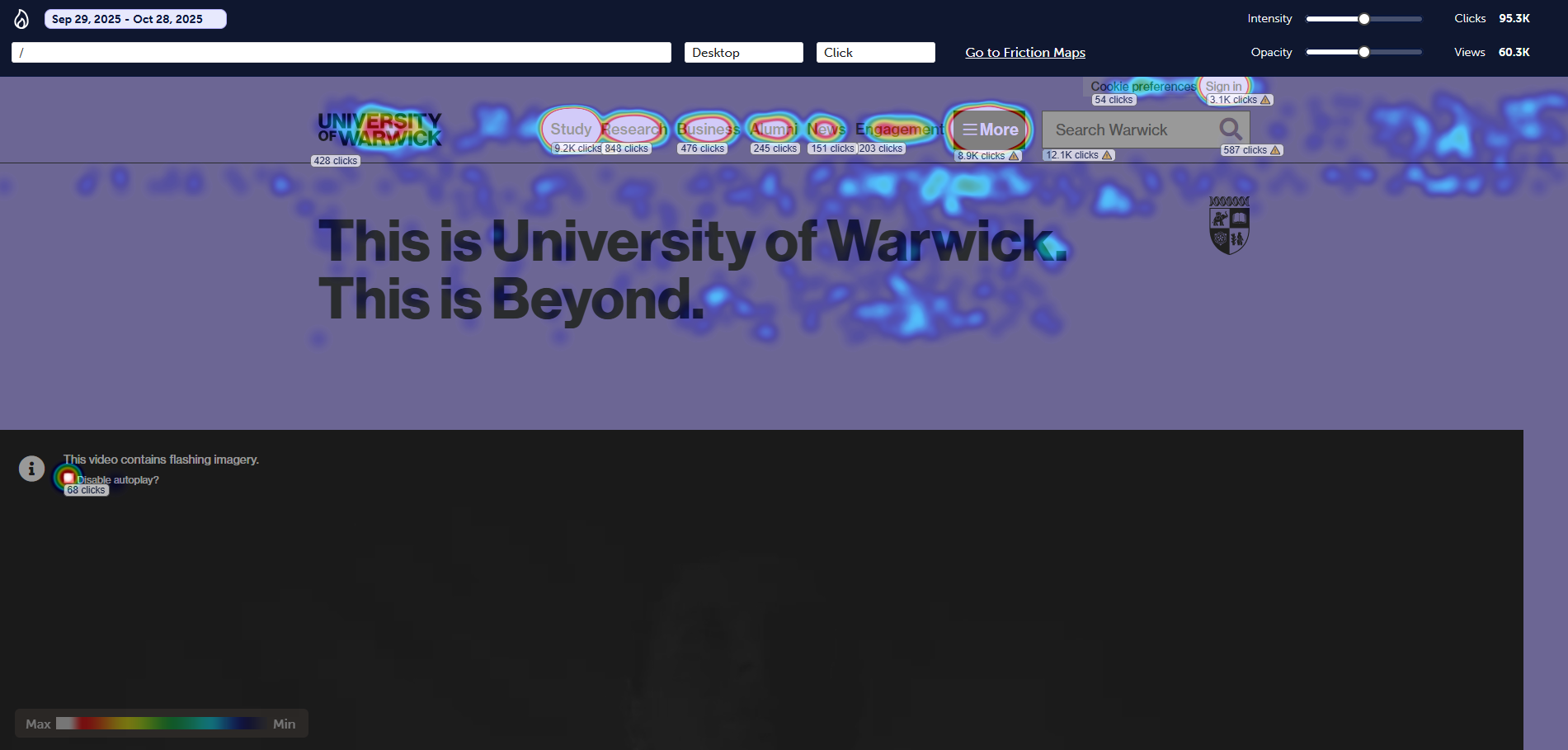Click the info icon beside flashing imagery notice
This screenshot has width=1568, height=750.
tap(31, 469)
